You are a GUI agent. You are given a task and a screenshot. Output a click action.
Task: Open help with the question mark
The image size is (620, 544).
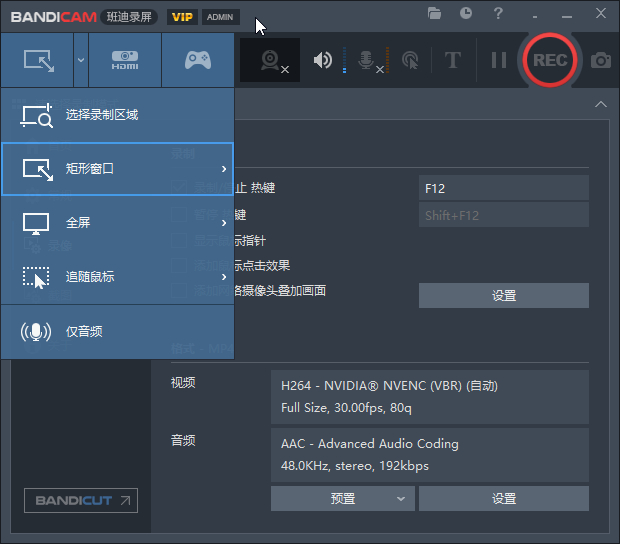pyautogui.click(x=498, y=13)
